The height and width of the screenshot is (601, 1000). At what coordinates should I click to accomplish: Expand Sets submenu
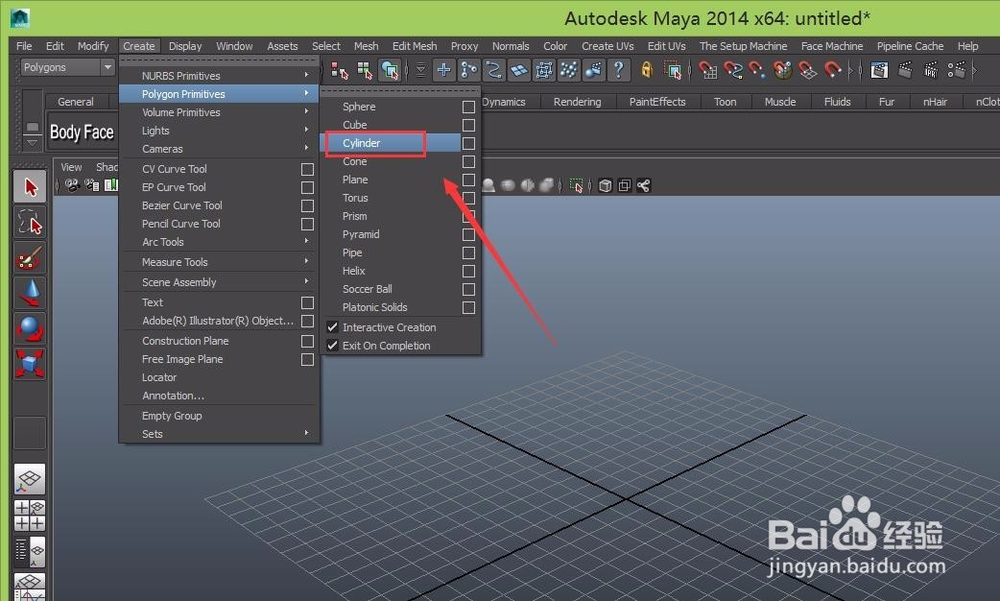point(219,434)
